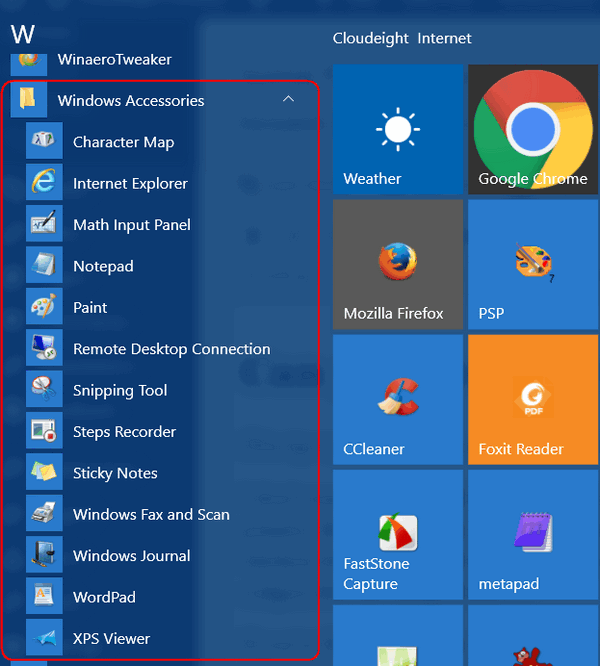Click the Internet Explorer text label

tap(130, 183)
